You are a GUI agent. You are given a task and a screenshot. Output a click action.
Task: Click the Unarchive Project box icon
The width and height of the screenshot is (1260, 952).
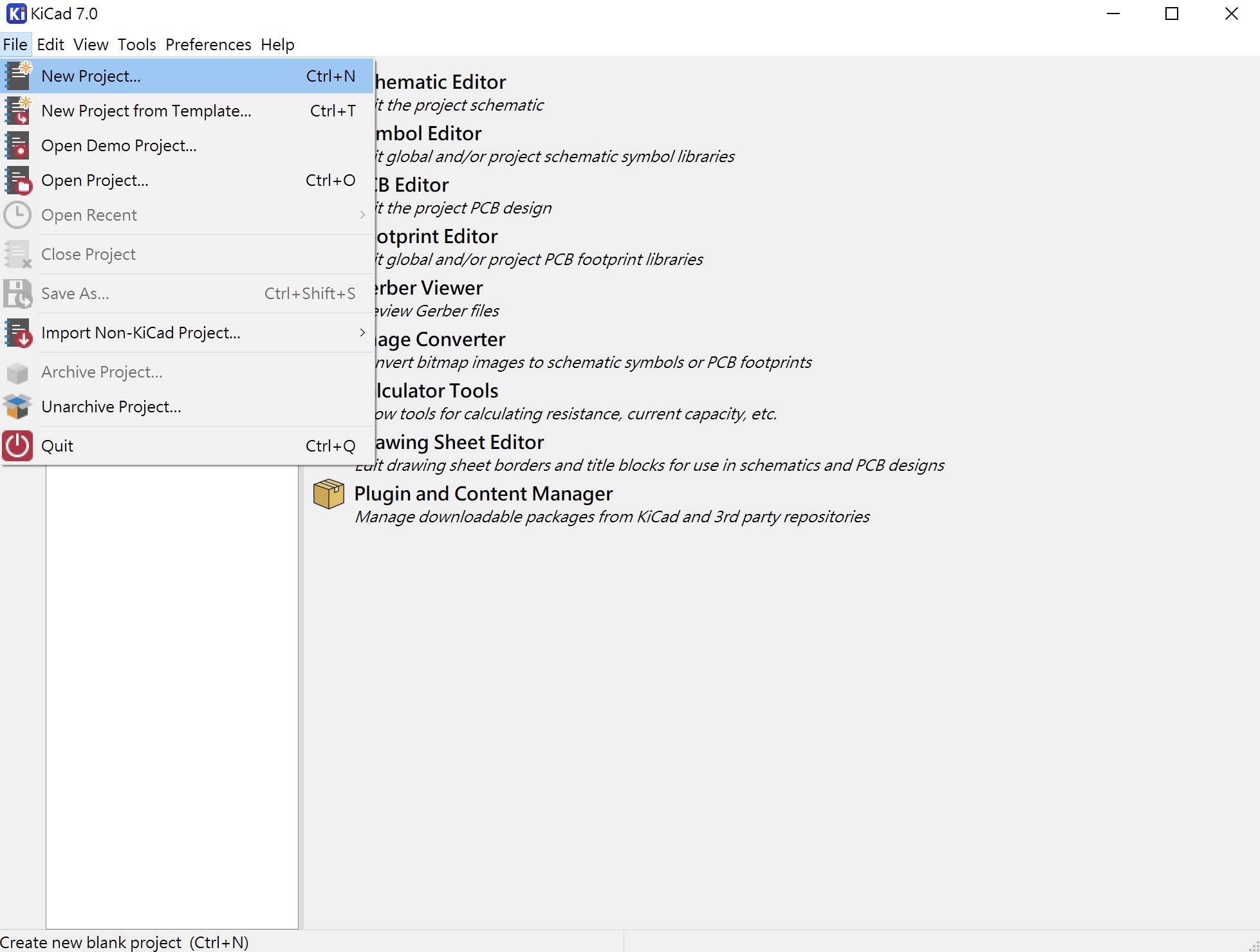click(18, 407)
